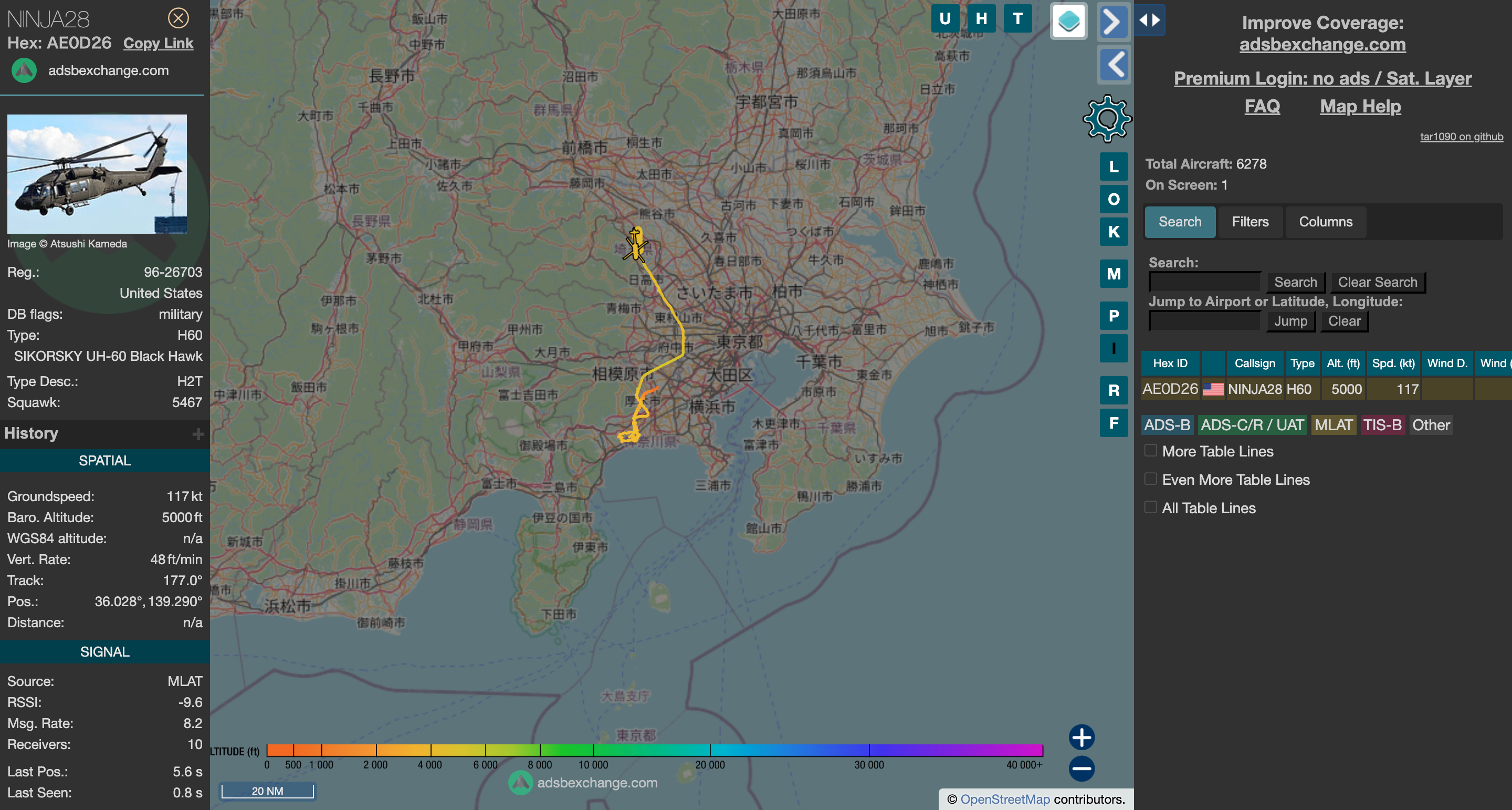The width and height of the screenshot is (1512, 810).
Task: Click the right chevron sidebar button
Action: click(x=1113, y=22)
